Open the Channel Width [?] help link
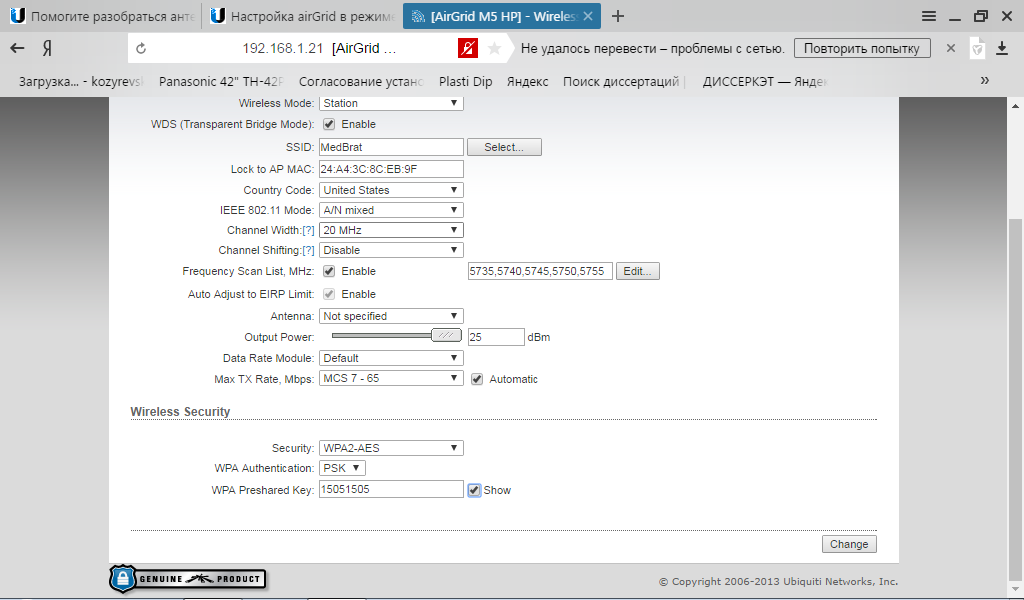The width and height of the screenshot is (1024, 600). coord(308,230)
